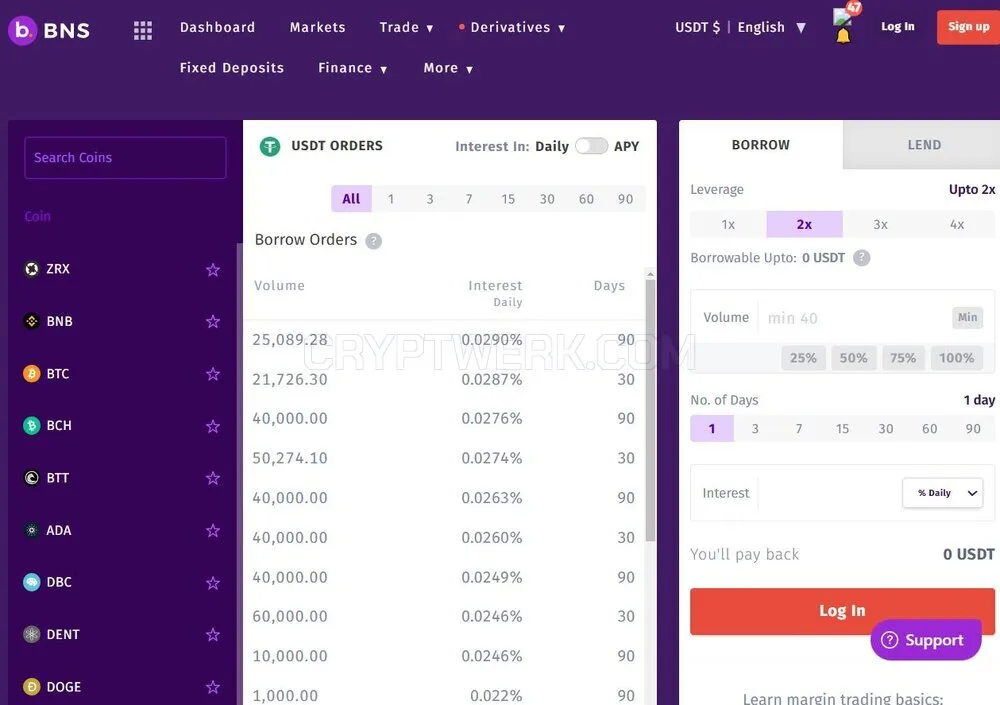Open Borrowable Upto help question mark

pyautogui.click(x=862, y=258)
